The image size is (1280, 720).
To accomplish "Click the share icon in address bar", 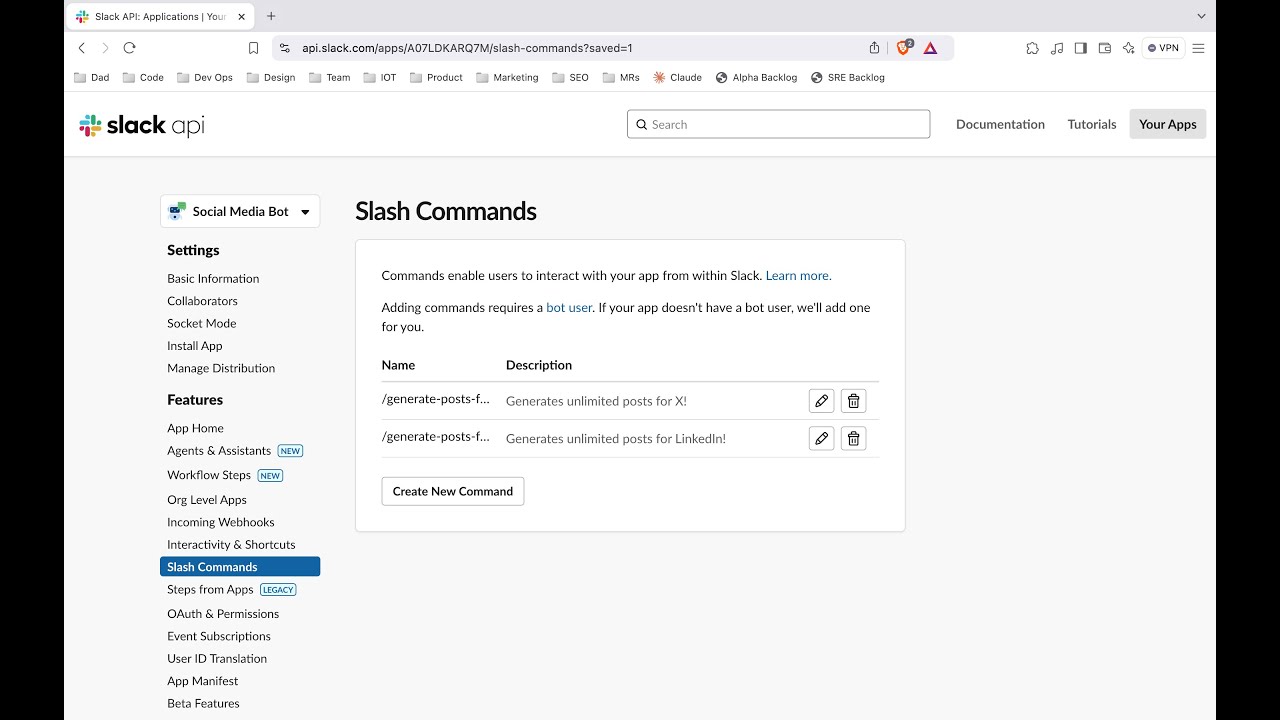I will point(874,48).
